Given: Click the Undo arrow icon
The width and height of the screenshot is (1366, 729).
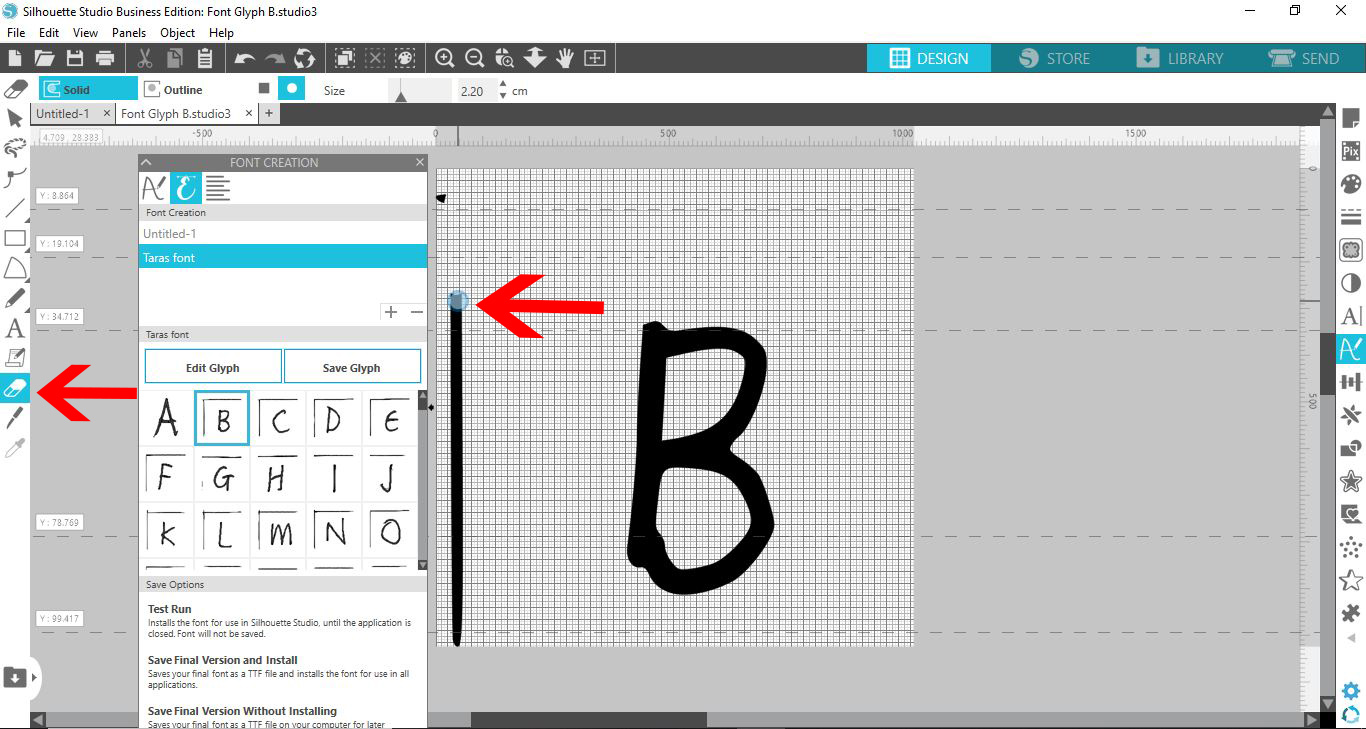Looking at the screenshot, I should tap(245, 58).
